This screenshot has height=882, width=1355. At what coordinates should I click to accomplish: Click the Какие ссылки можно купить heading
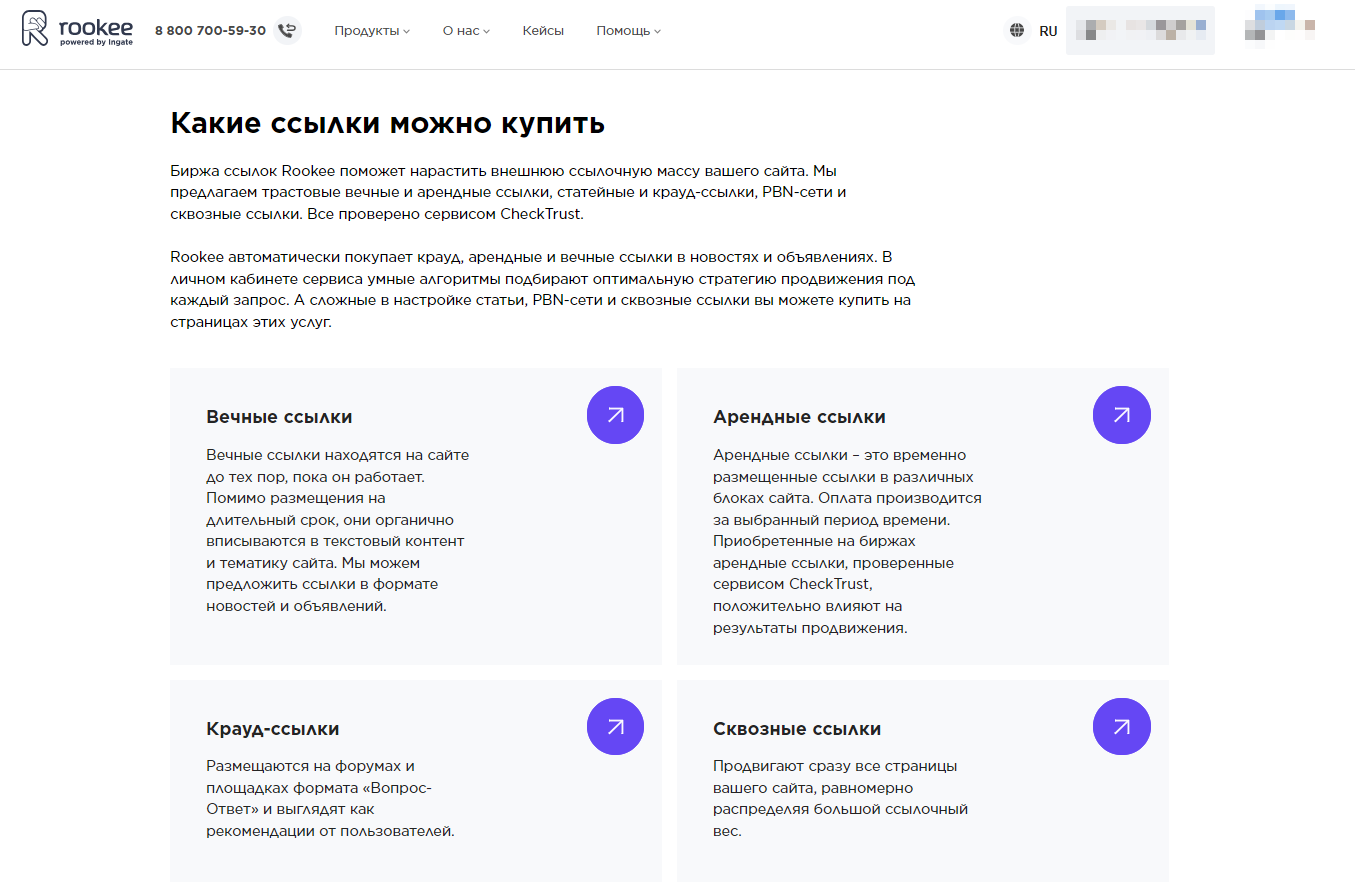(x=387, y=124)
